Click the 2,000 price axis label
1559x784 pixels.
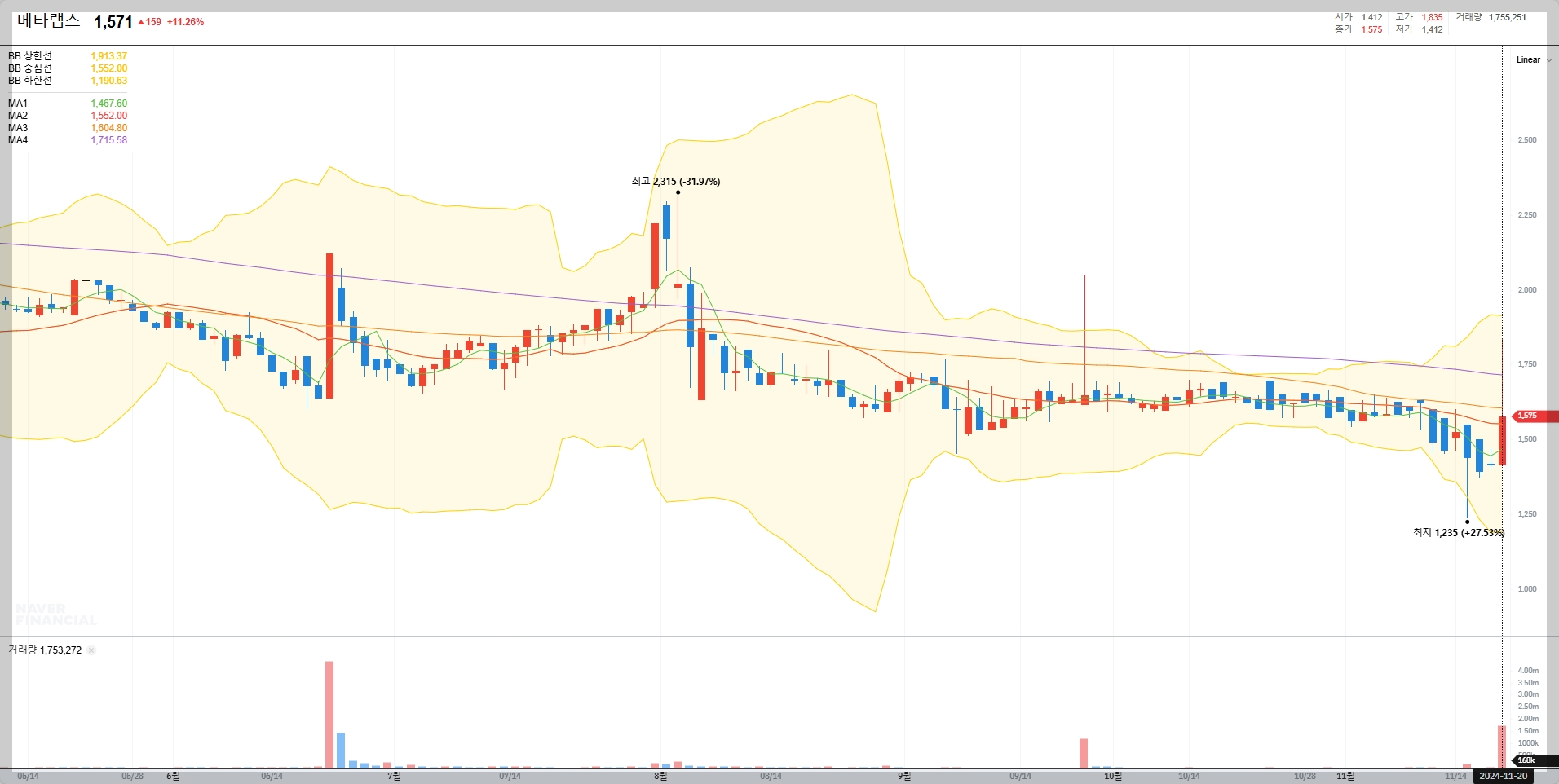pyautogui.click(x=1526, y=290)
